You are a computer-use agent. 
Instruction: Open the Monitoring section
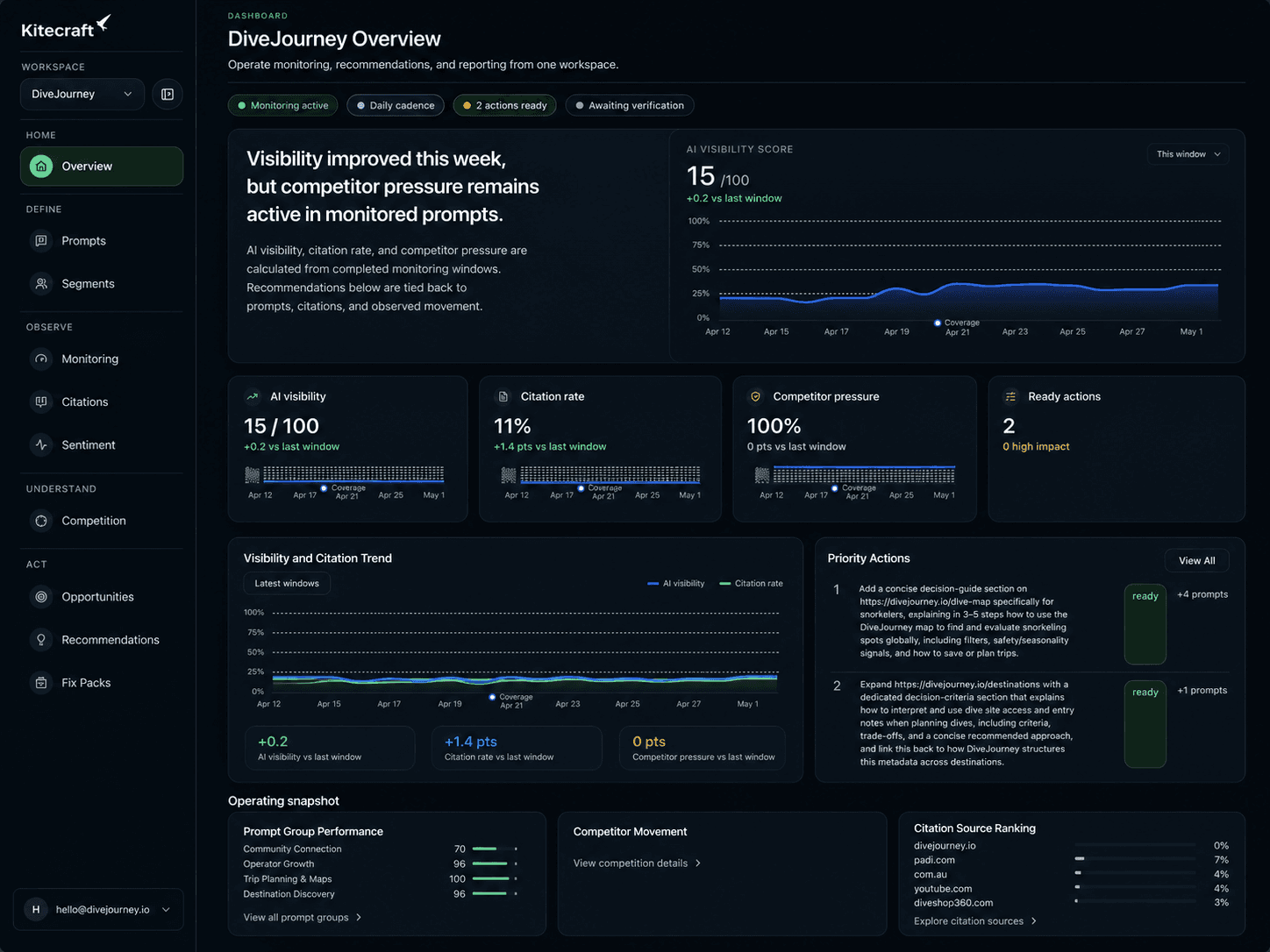pos(102,359)
